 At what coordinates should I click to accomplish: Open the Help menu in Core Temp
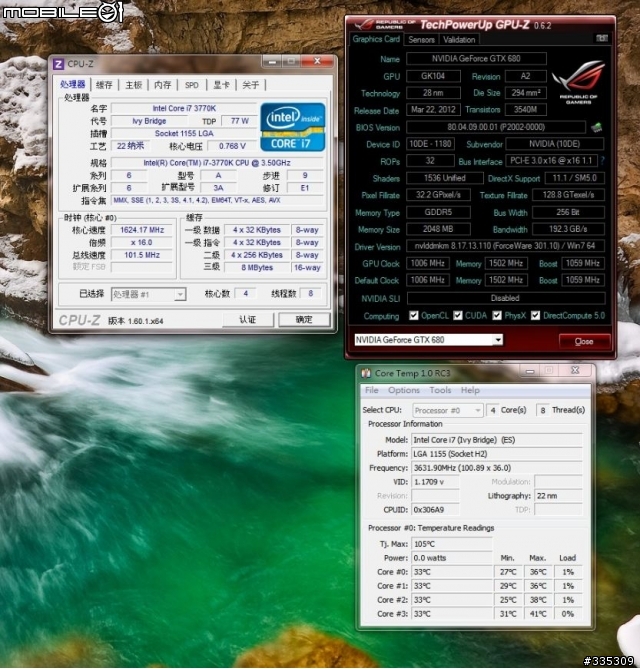pyautogui.click(x=470, y=390)
